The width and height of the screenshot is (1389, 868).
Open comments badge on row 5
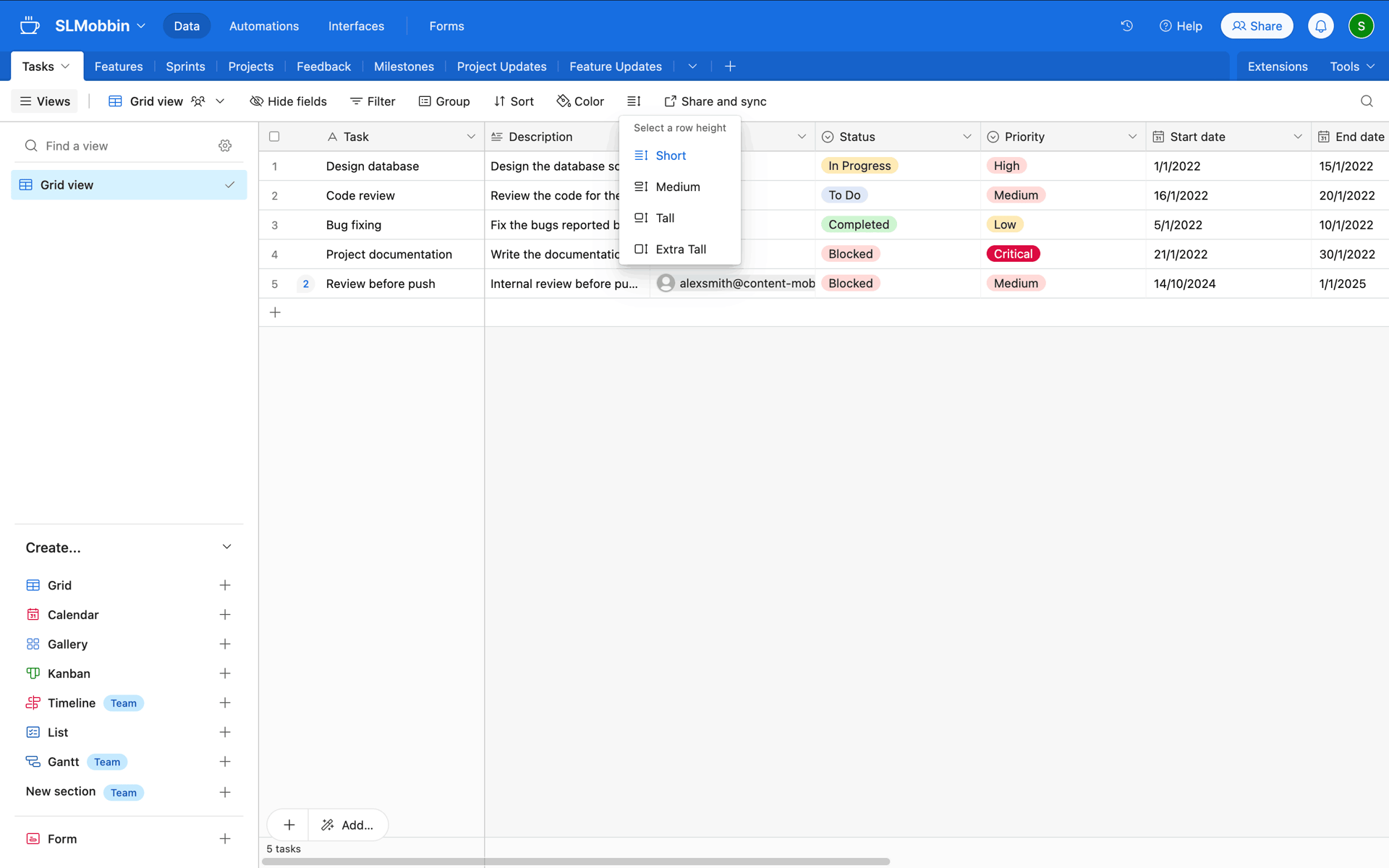pyautogui.click(x=306, y=284)
